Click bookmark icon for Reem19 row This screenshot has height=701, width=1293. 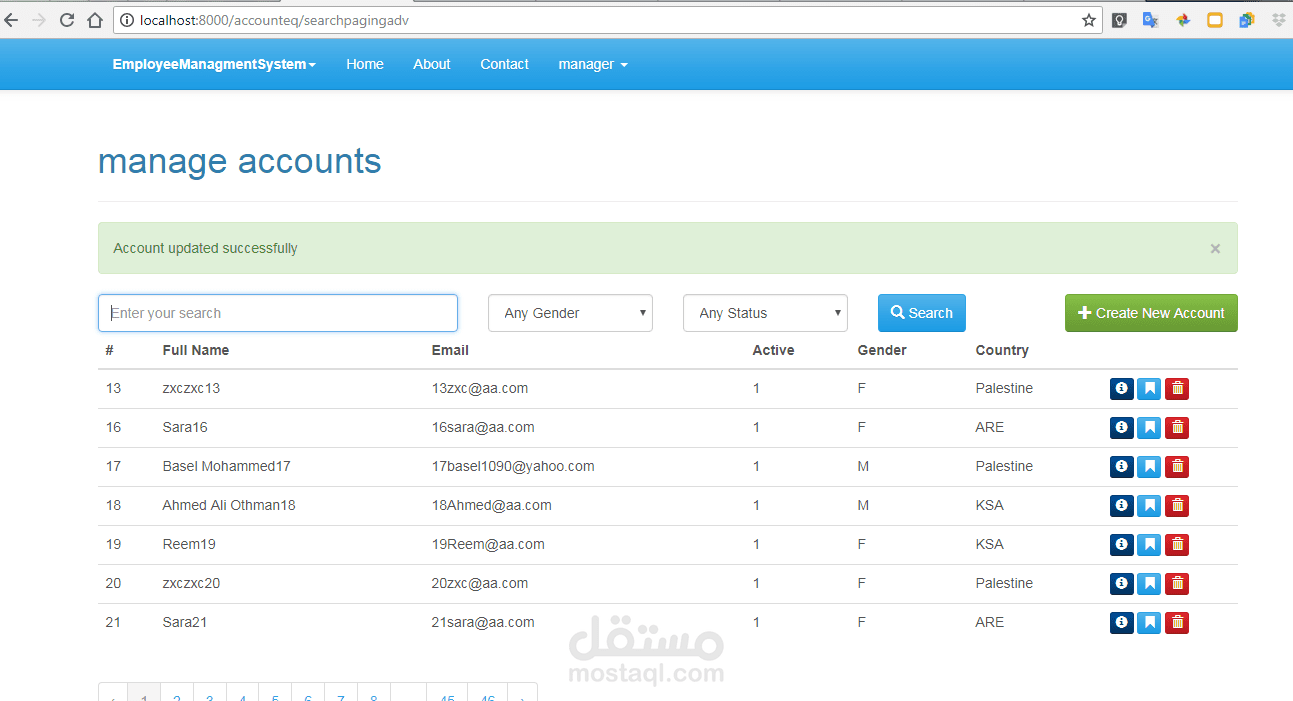coord(1149,545)
